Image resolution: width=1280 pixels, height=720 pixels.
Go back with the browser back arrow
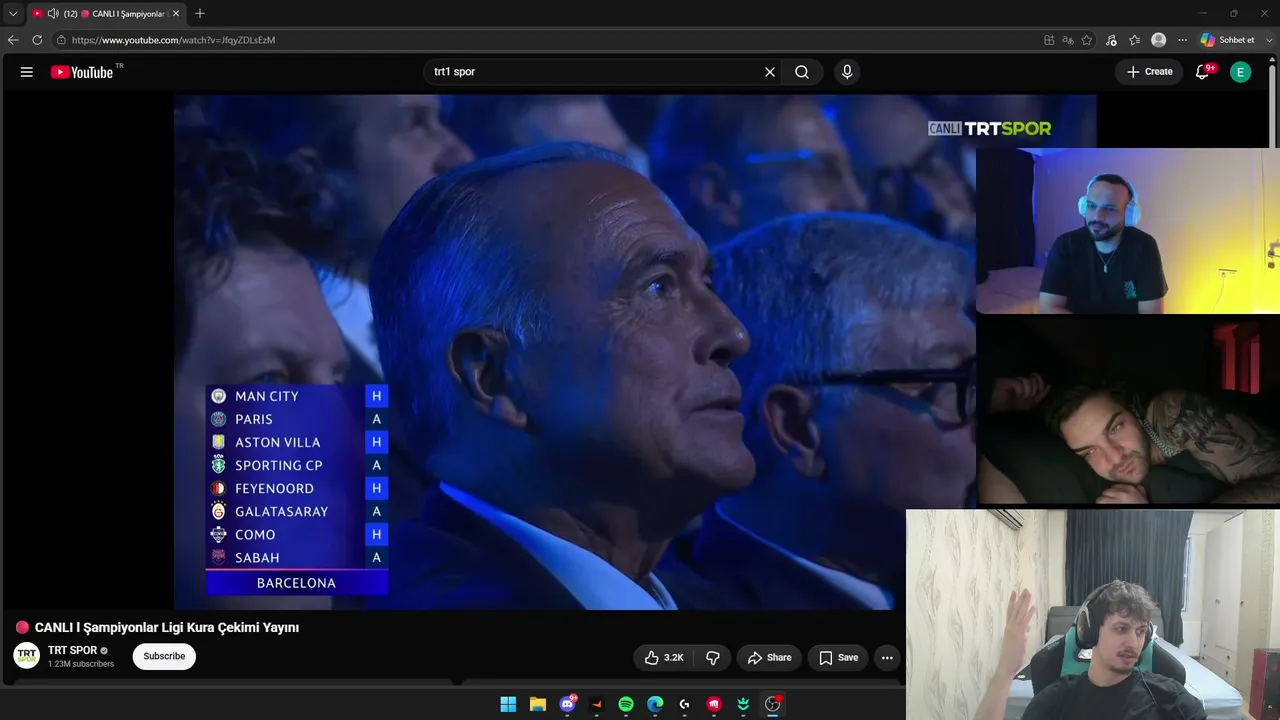[13, 40]
